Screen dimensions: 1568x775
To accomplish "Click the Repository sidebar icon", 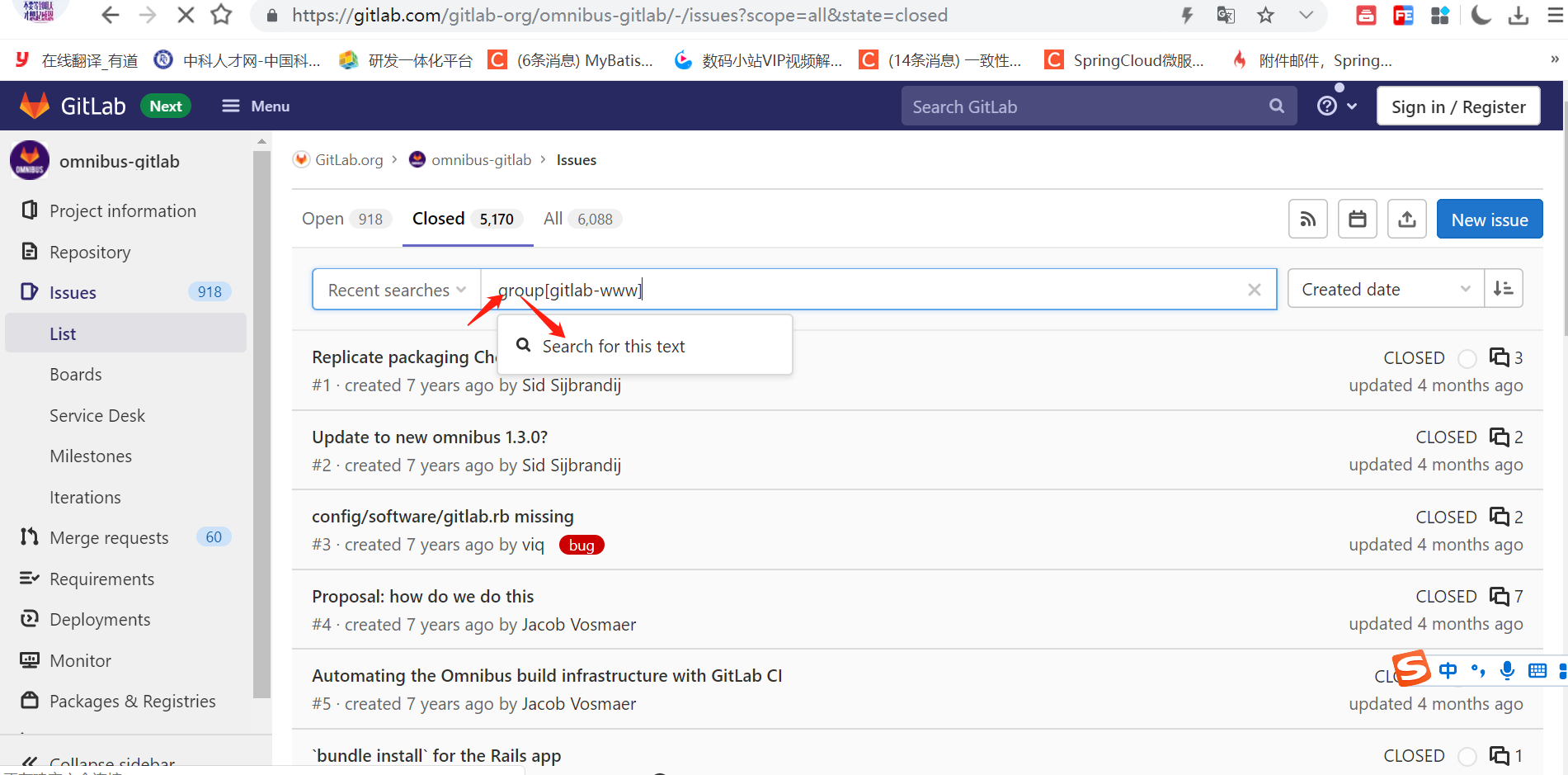I will [x=30, y=251].
